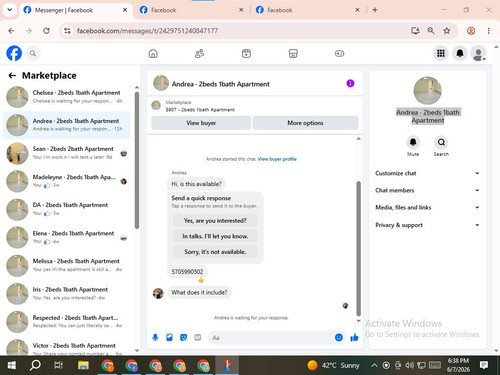
Task: Open the Facebook menu grid icon
Action: (441, 53)
